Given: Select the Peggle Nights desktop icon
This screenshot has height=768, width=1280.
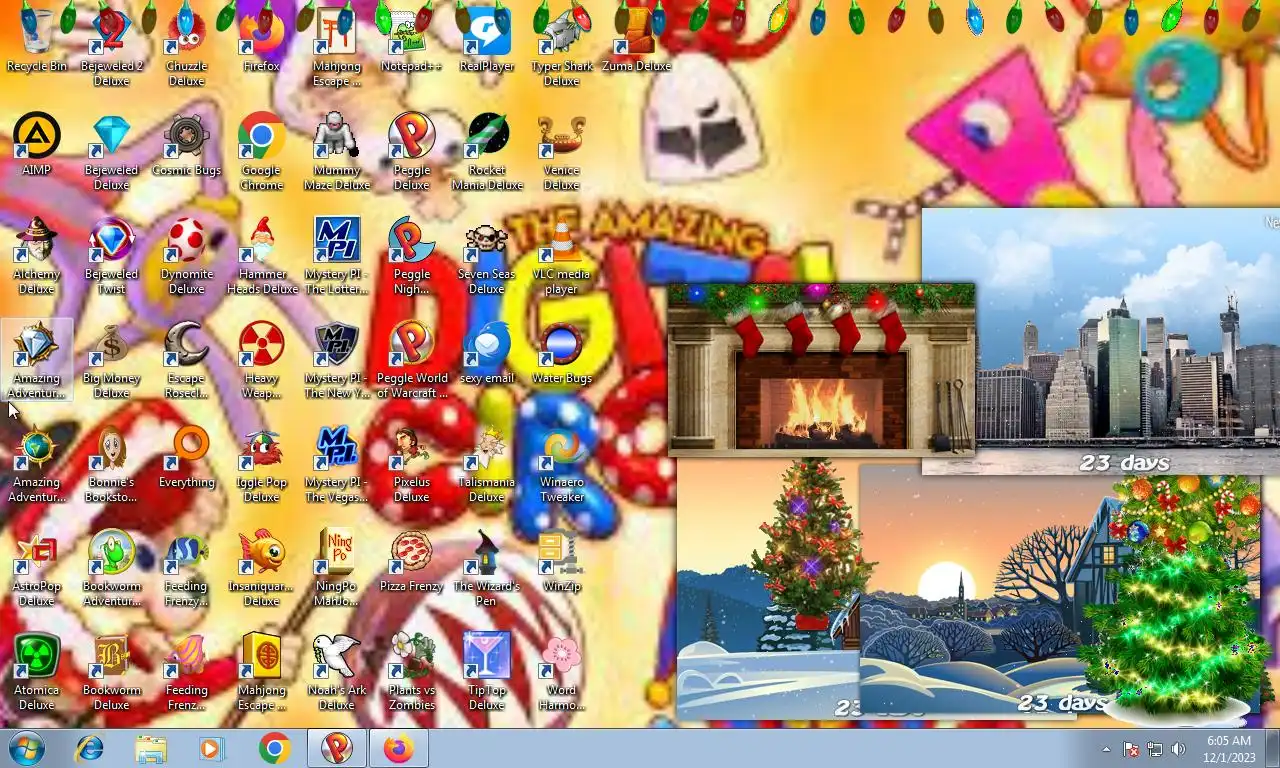Looking at the screenshot, I should point(411,256).
